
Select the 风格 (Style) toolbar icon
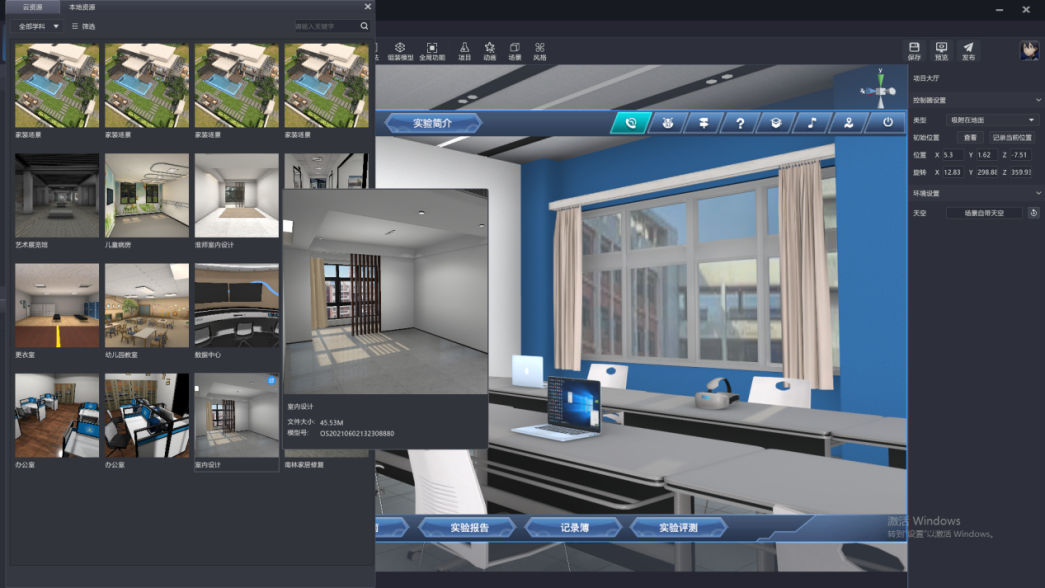[540, 51]
